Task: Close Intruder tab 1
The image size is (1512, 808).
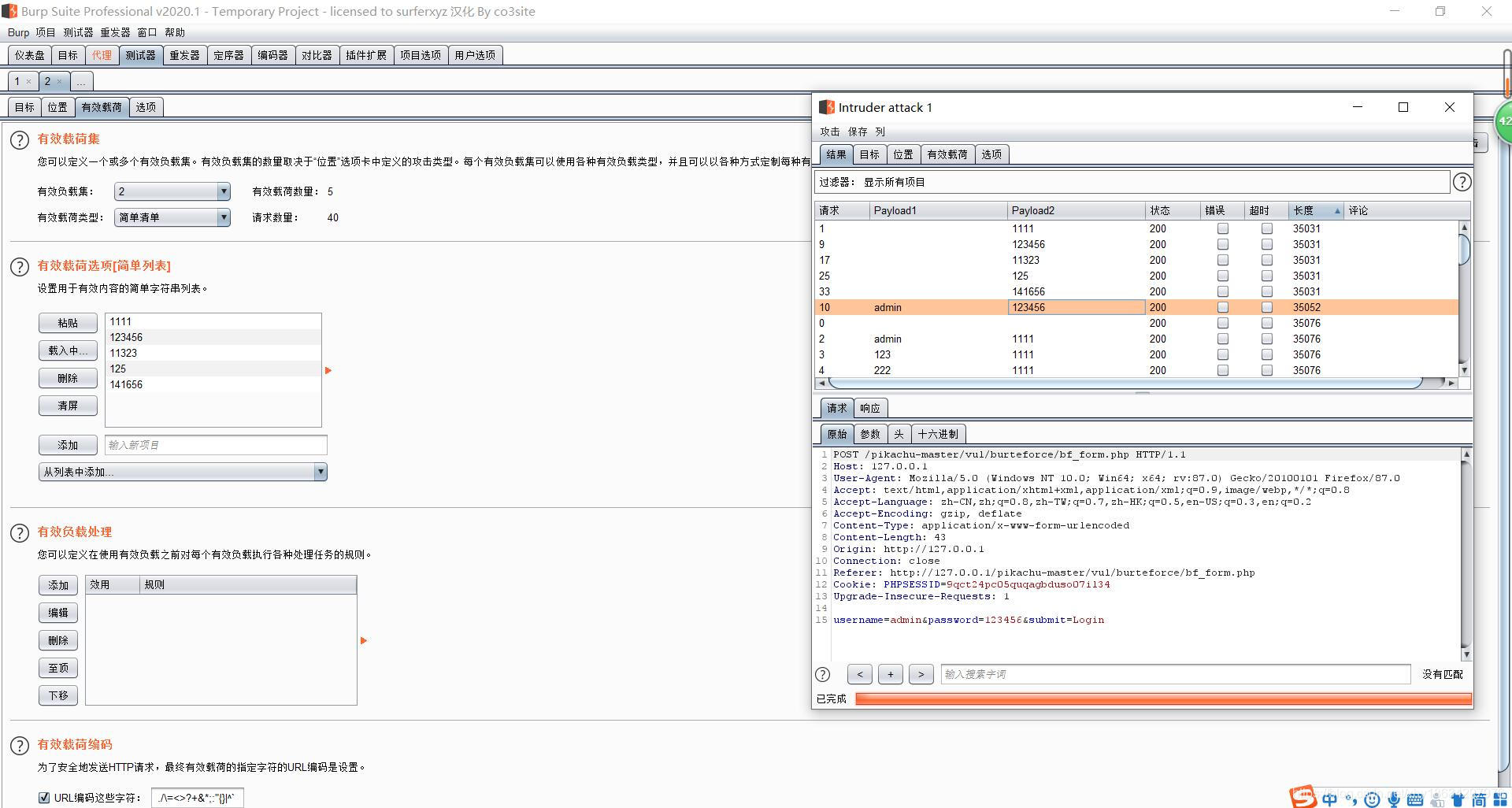Action: [x=29, y=81]
